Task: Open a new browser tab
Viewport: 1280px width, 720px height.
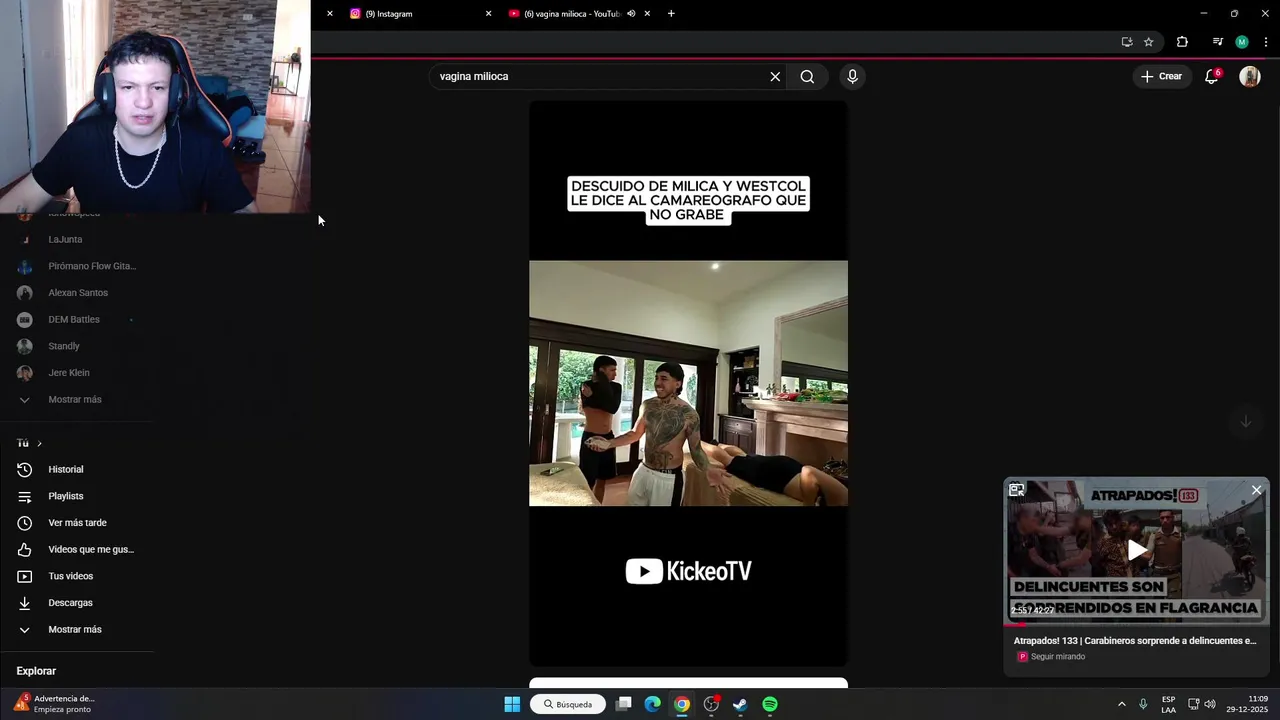Action: pyautogui.click(x=671, y=14)
